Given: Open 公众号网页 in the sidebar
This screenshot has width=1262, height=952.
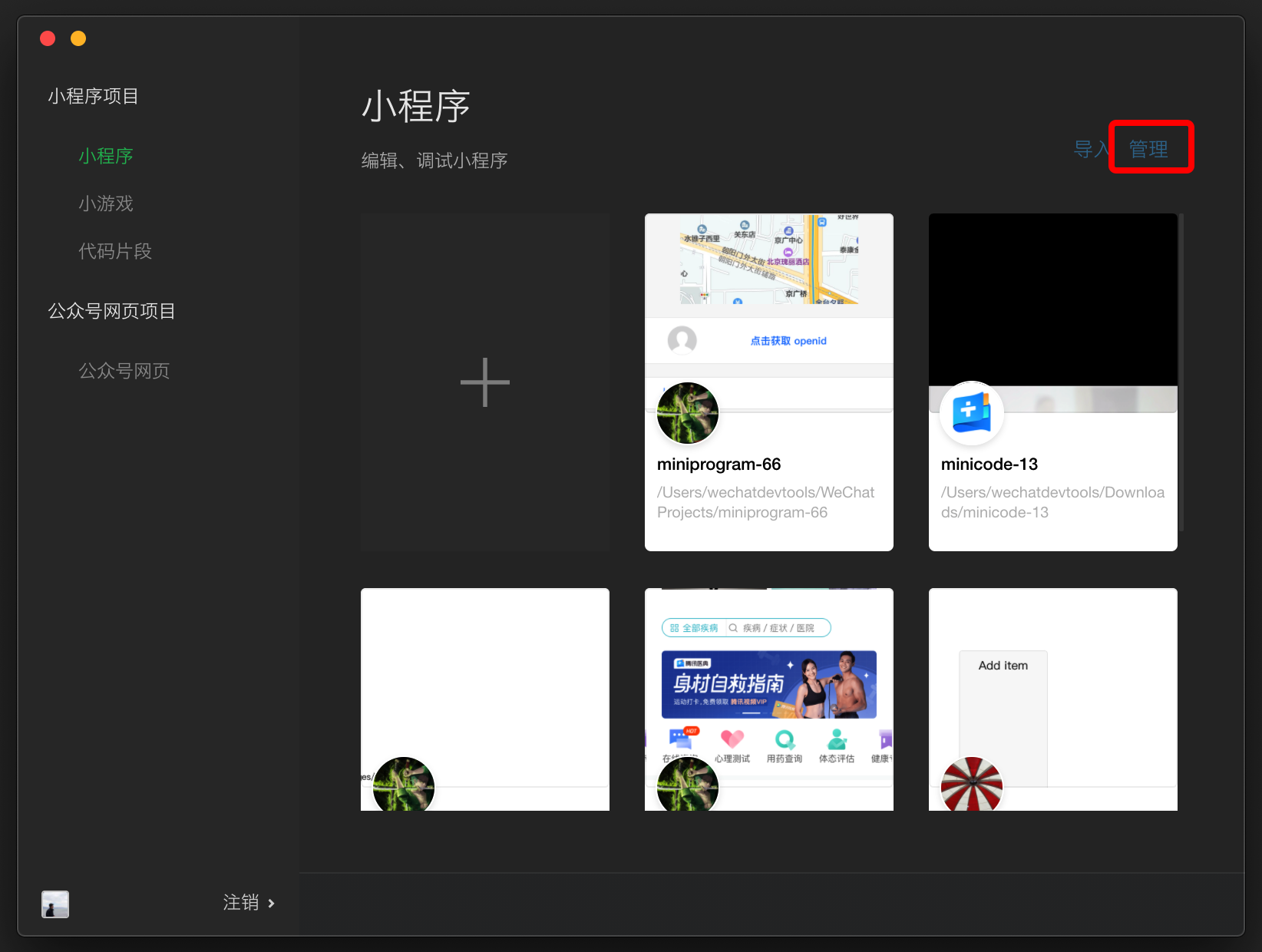Looking at the screenshot, I should coord(124,371).
